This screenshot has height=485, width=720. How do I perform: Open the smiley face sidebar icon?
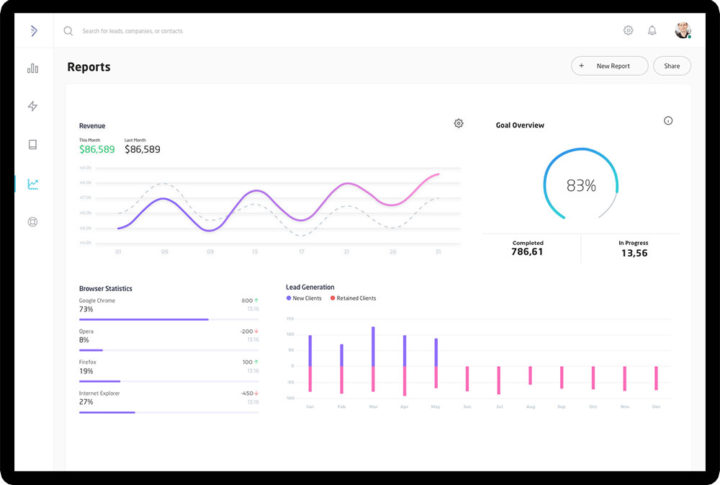33,222
